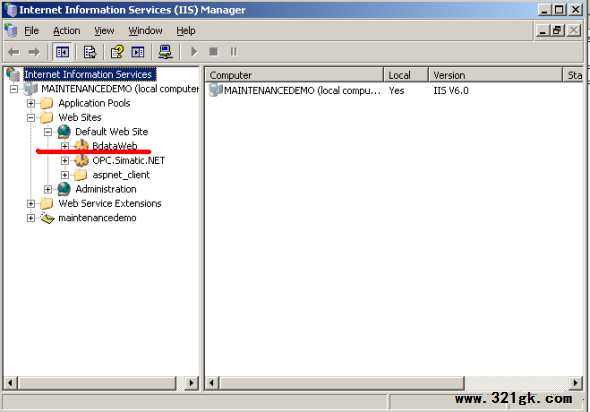Click the Sta column header
This screenshot has width=590, height=412.
coord(573,75)
